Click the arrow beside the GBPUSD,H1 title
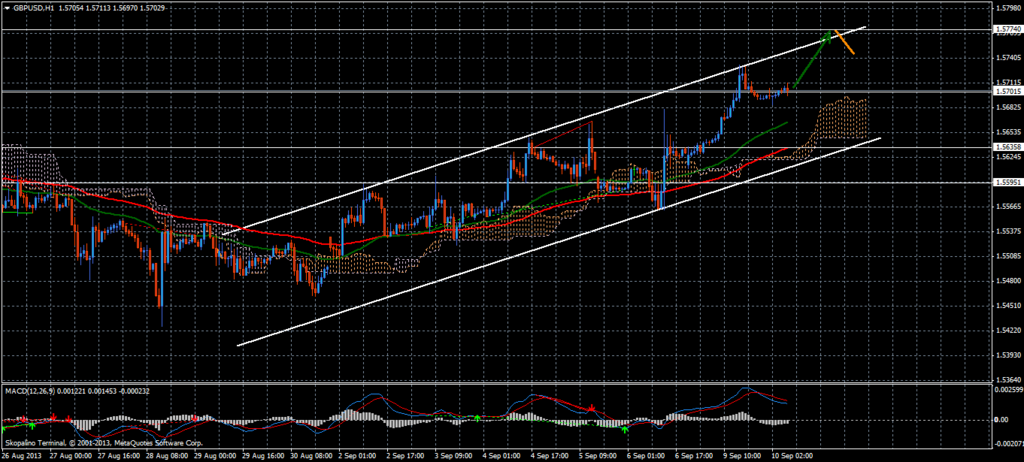Image resolution: width=1024 pixels, height=462 pixels. click(7, 7)
